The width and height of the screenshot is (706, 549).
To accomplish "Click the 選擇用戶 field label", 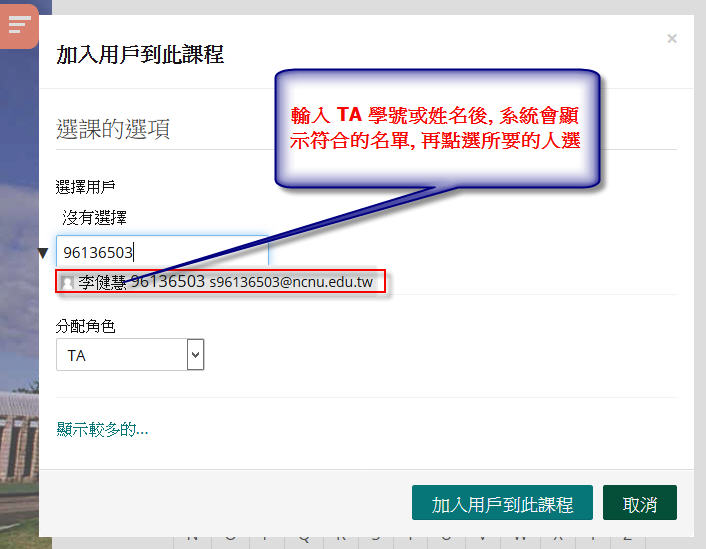I will click(x=87, y=186).
